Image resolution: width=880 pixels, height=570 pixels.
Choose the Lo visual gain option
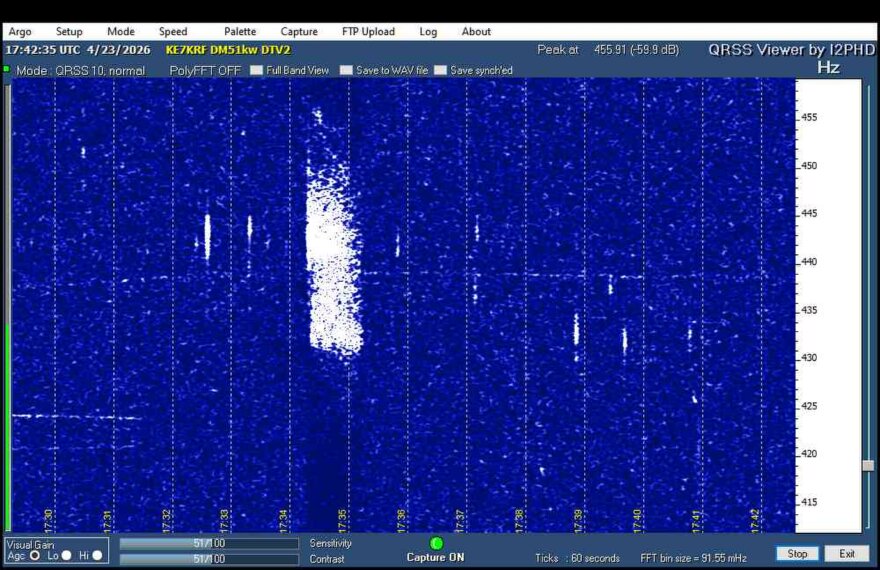pos(66,555)
